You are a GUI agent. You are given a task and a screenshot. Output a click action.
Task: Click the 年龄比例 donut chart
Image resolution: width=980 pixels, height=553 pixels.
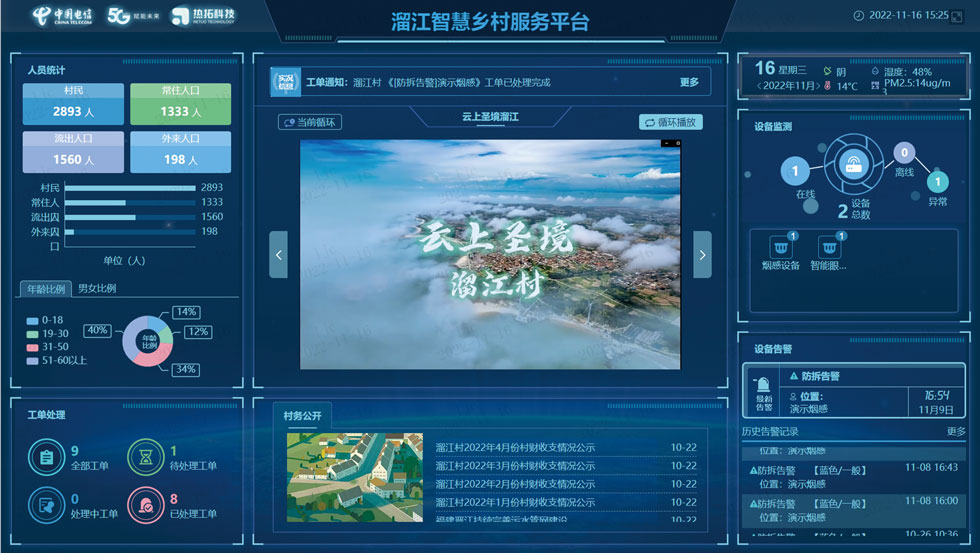[148, 341]
